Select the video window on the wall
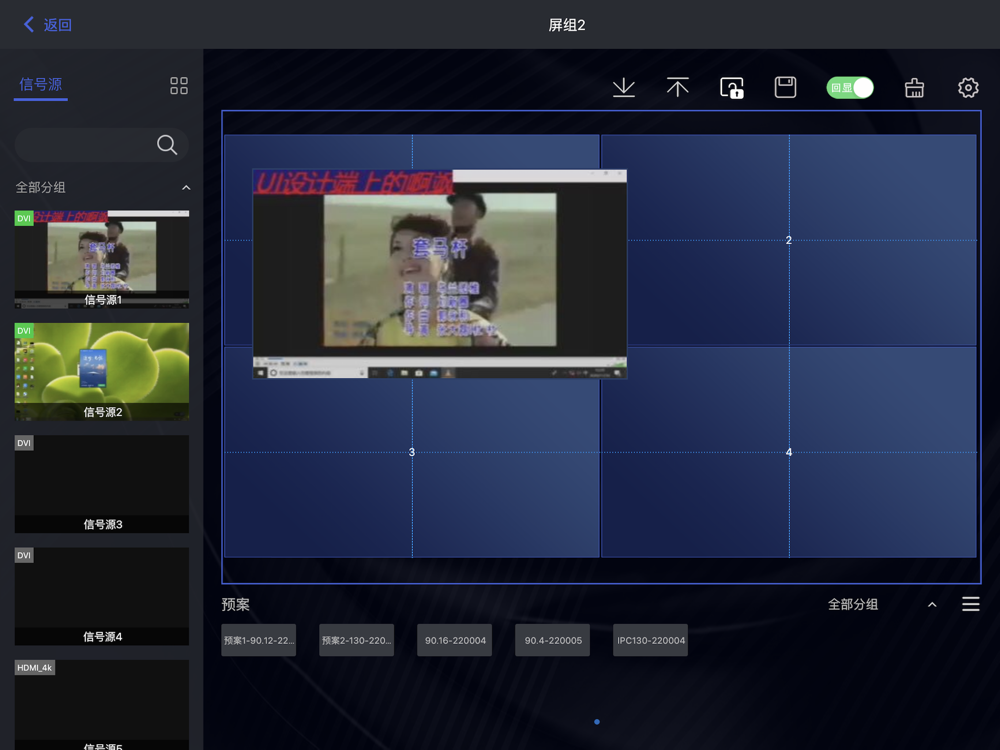 (440, 274)
